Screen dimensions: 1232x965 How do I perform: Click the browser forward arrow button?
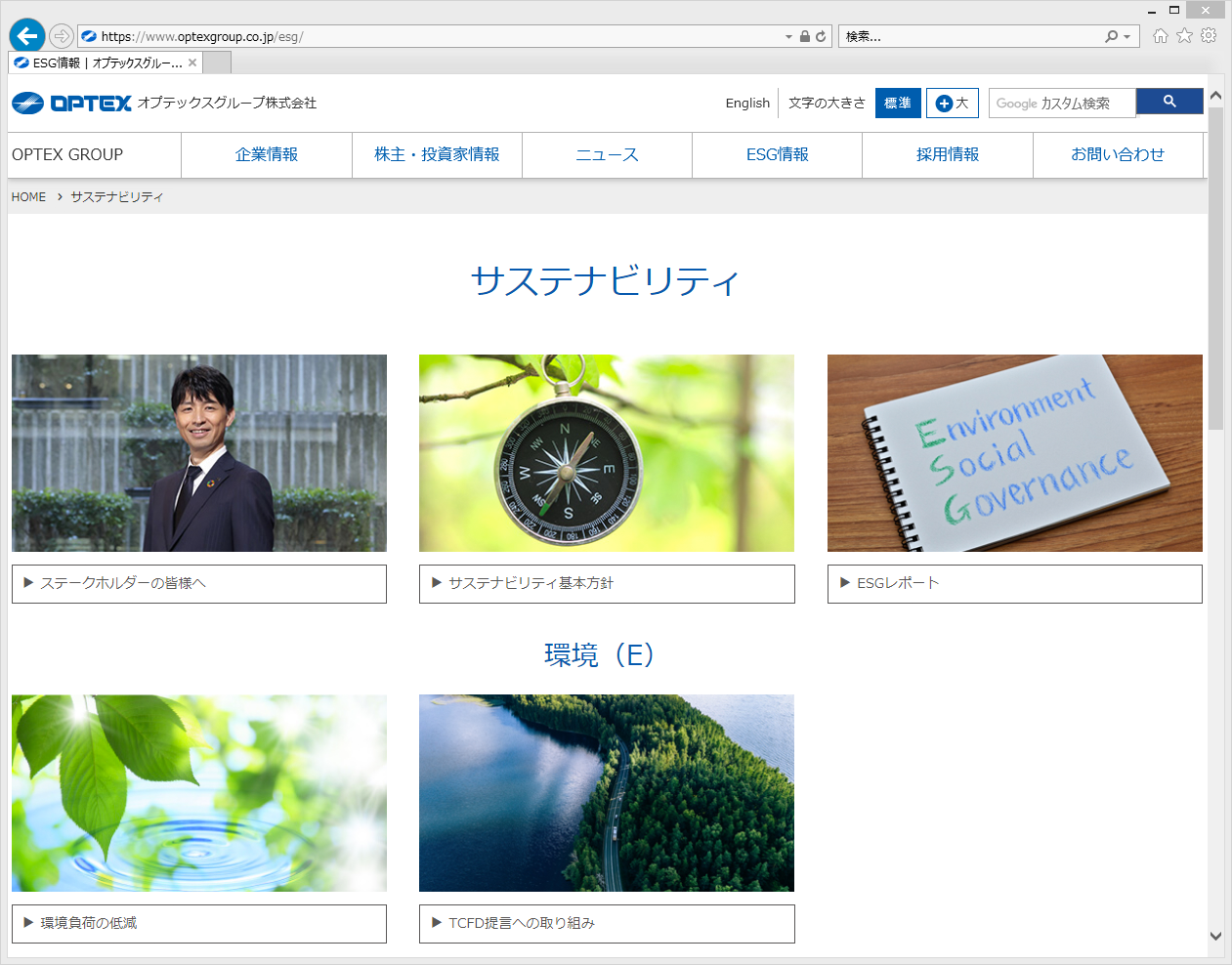tap(62, 36)
